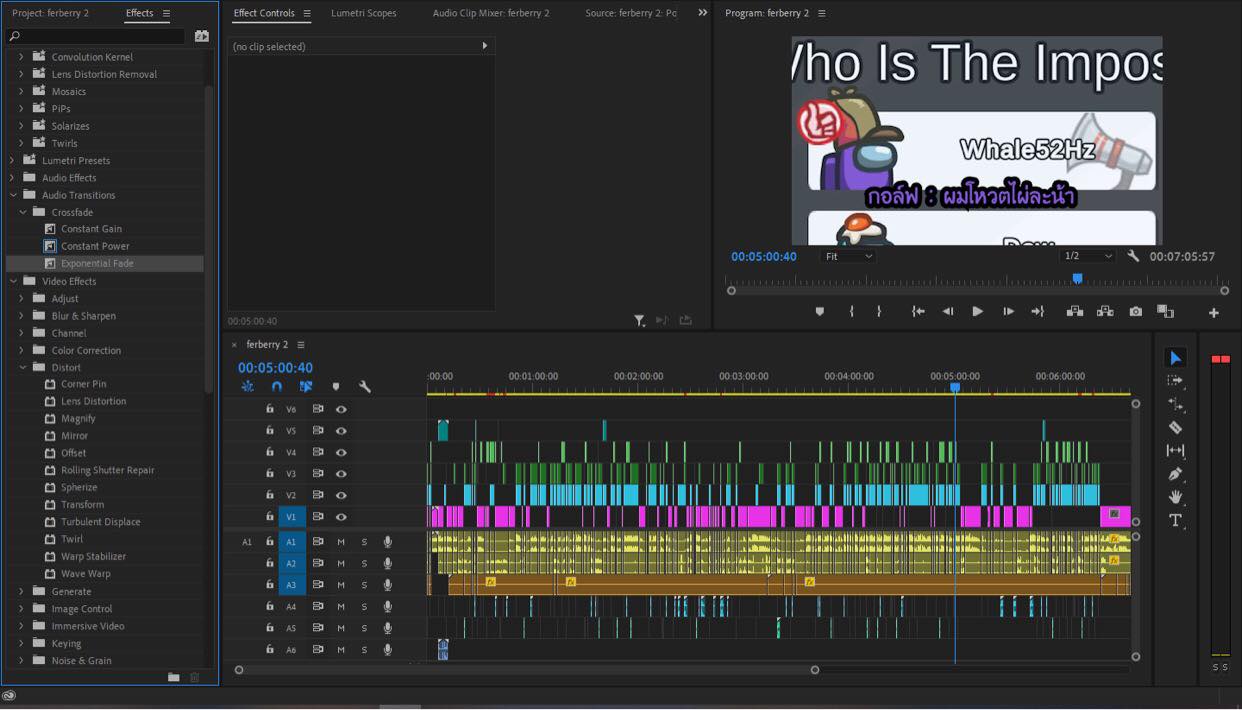Image resolution: width=1242 pixels, height=710 pixels.
Task: Toggle V1 track output eye
Action: click(341, 517)
